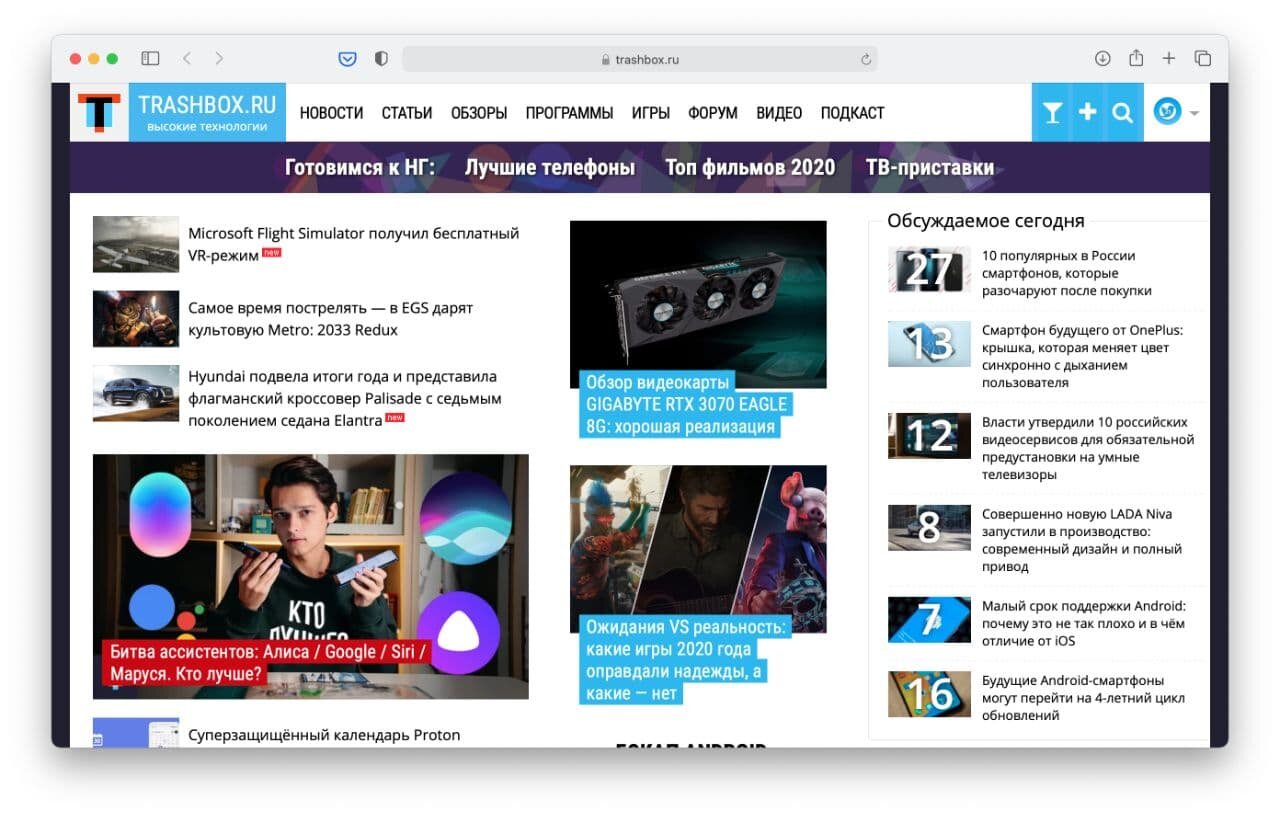
Task: Expand the user profile dropdown arrow
Action: (x=1194, y=113)
